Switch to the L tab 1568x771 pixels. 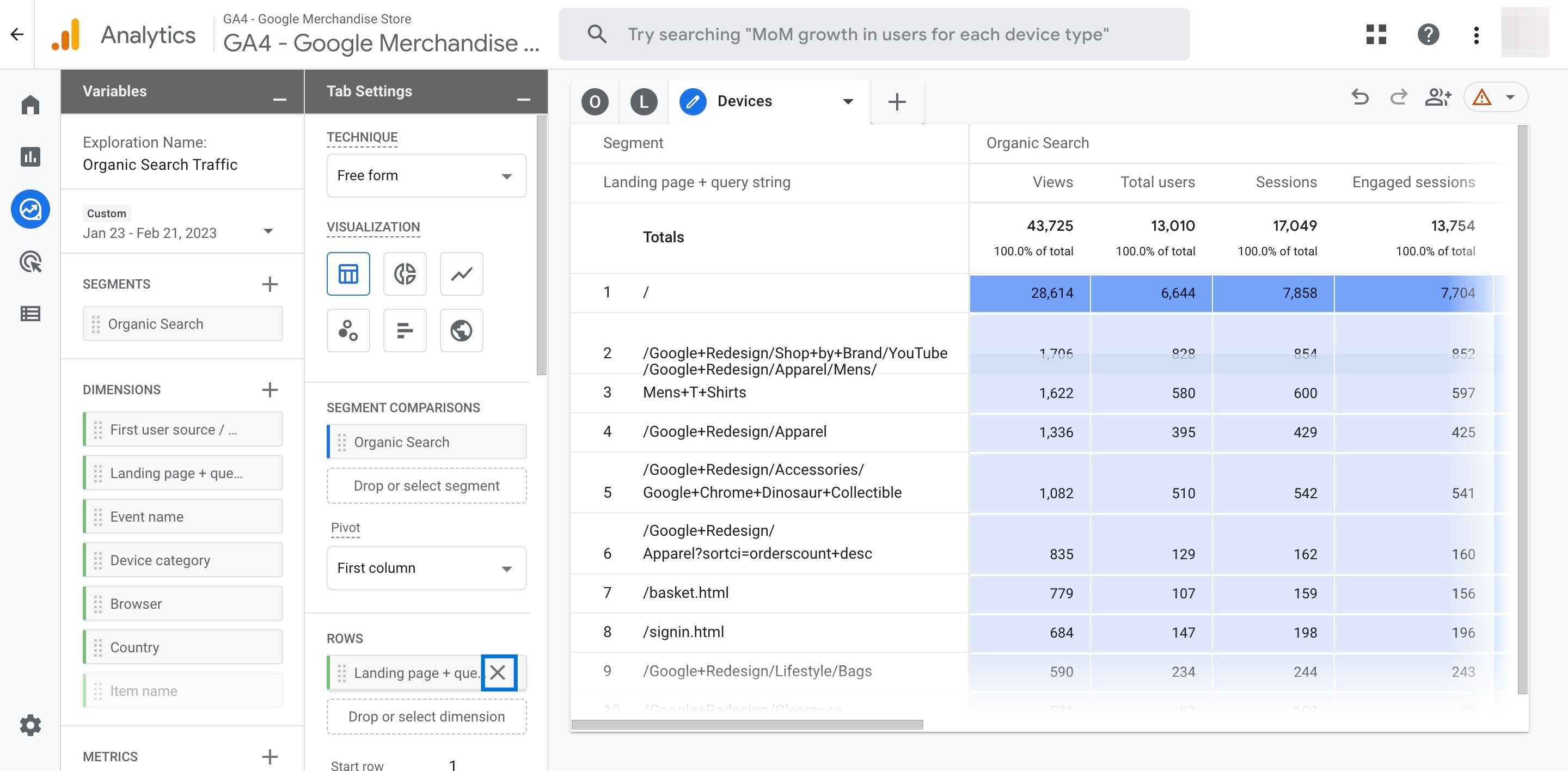pyautogui.click(x=644, y=102)
